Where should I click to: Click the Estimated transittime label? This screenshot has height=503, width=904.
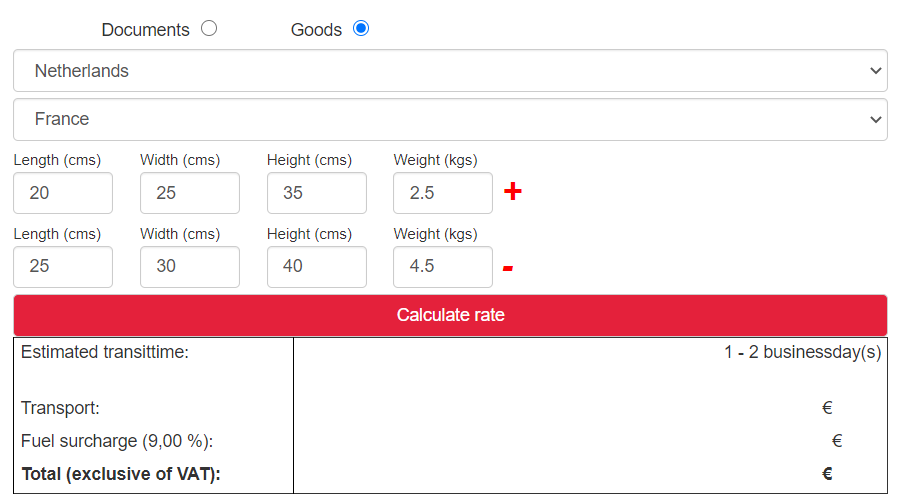tap(104, 352)
